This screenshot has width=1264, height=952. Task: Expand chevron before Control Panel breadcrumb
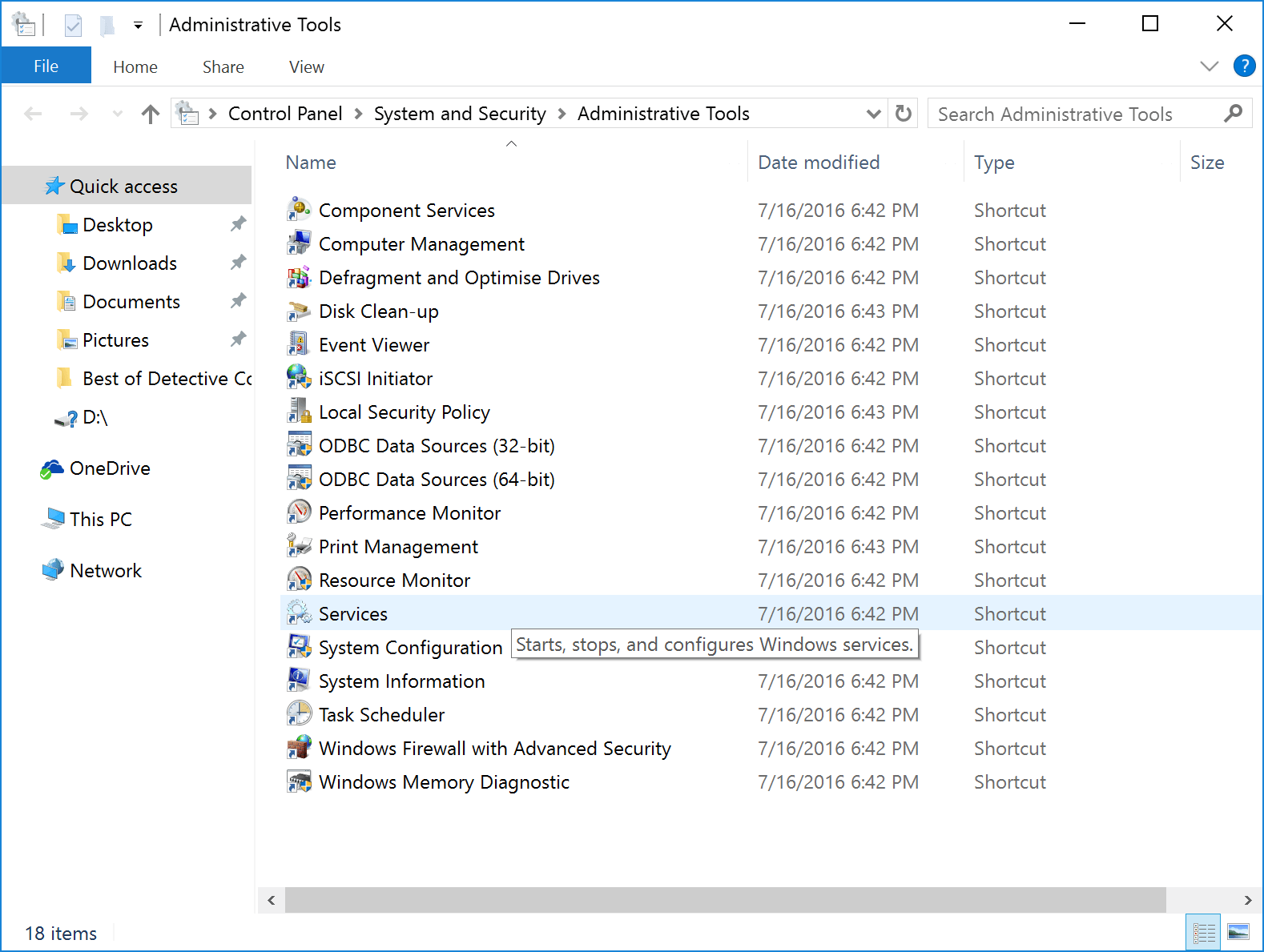(212, 114)
